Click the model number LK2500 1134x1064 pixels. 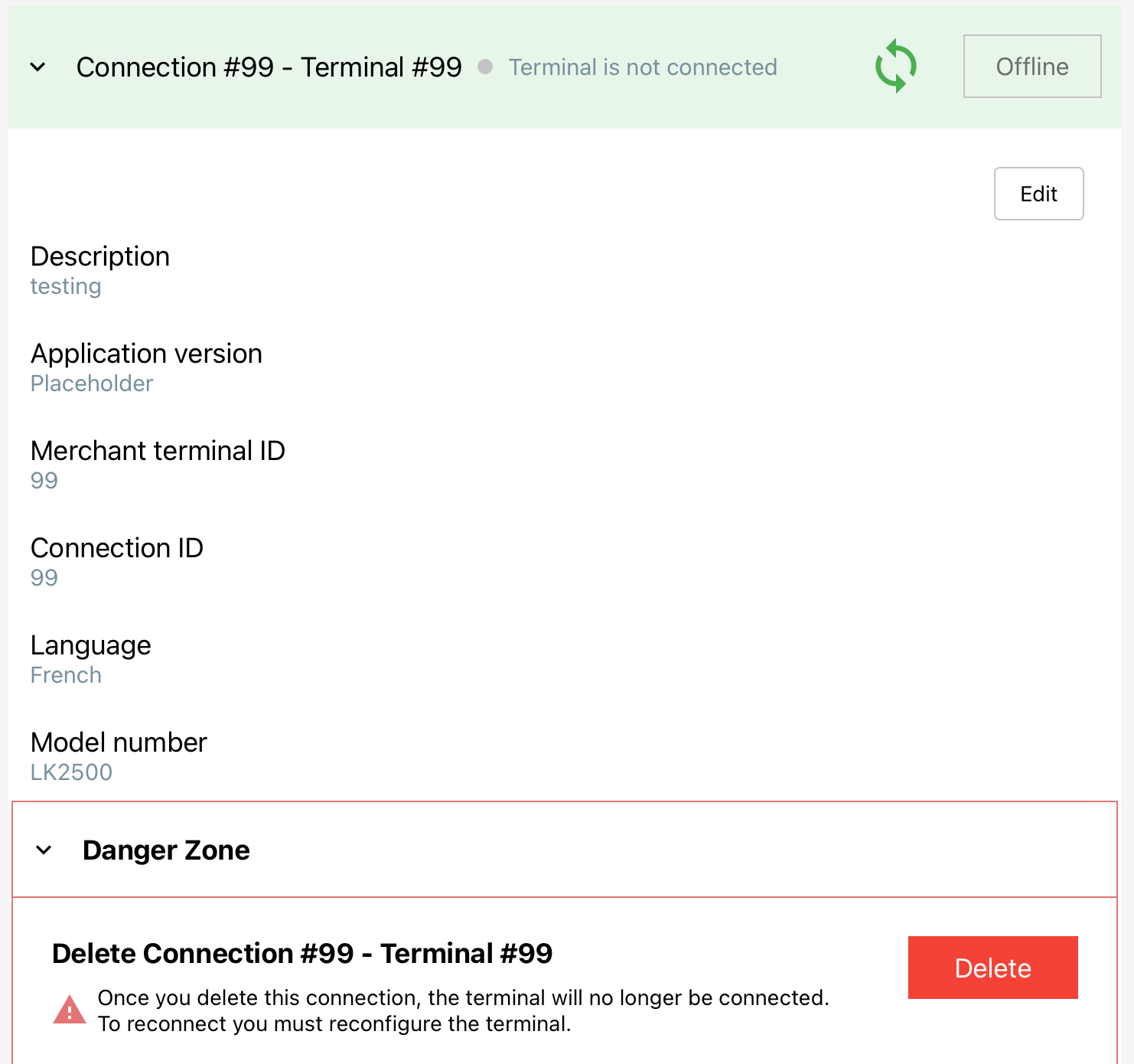point(71,772)
